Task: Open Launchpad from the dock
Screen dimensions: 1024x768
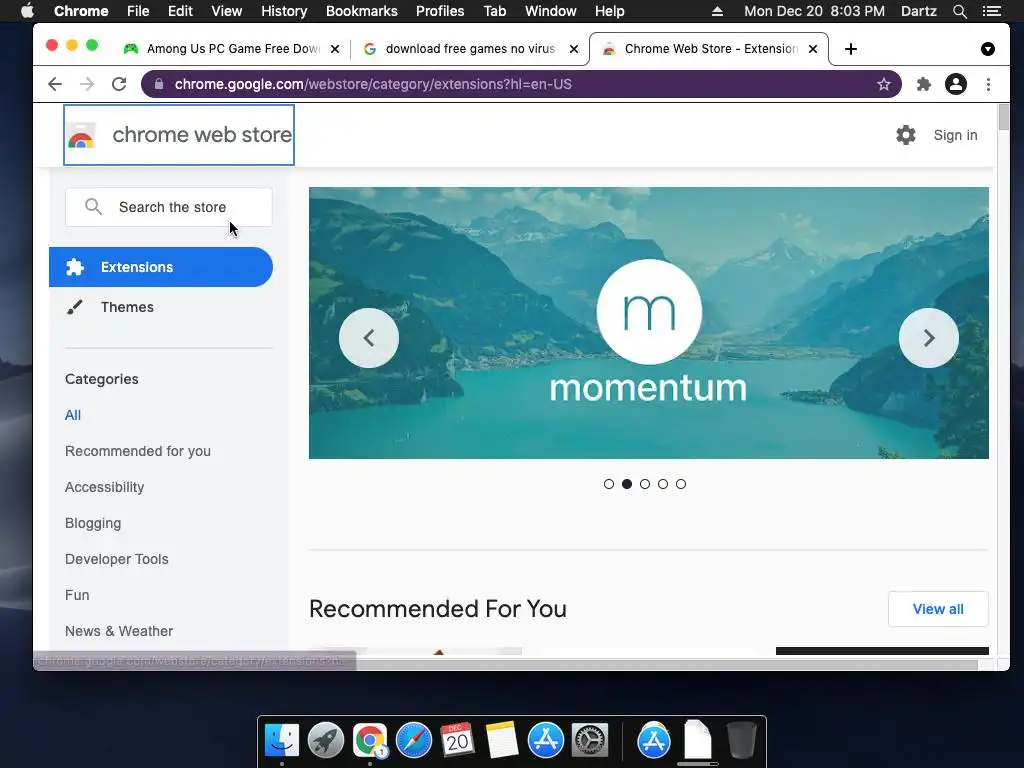Action: (325, 741)
